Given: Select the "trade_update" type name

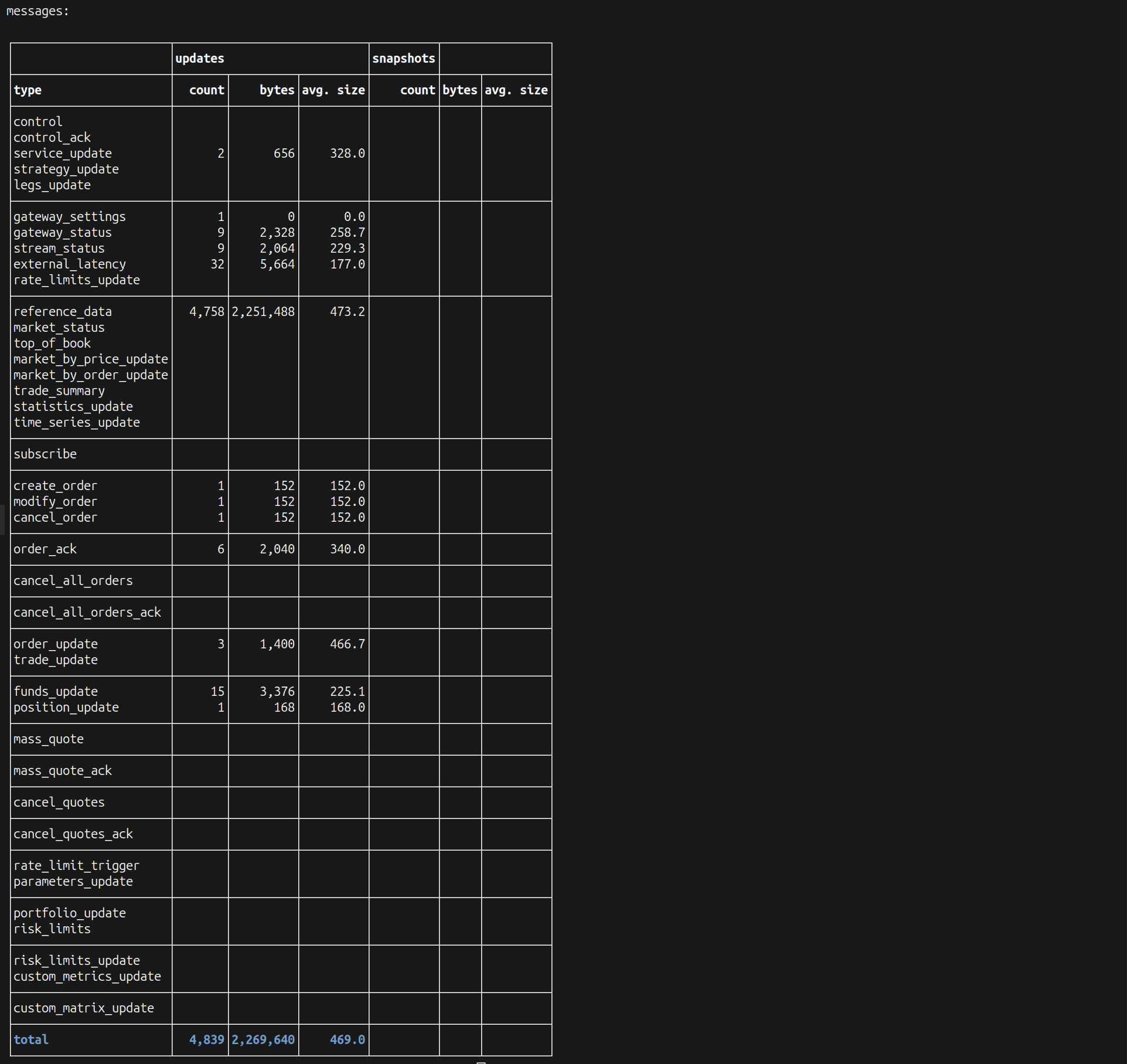Looking at the screenshot, I should tap(56, 660).
